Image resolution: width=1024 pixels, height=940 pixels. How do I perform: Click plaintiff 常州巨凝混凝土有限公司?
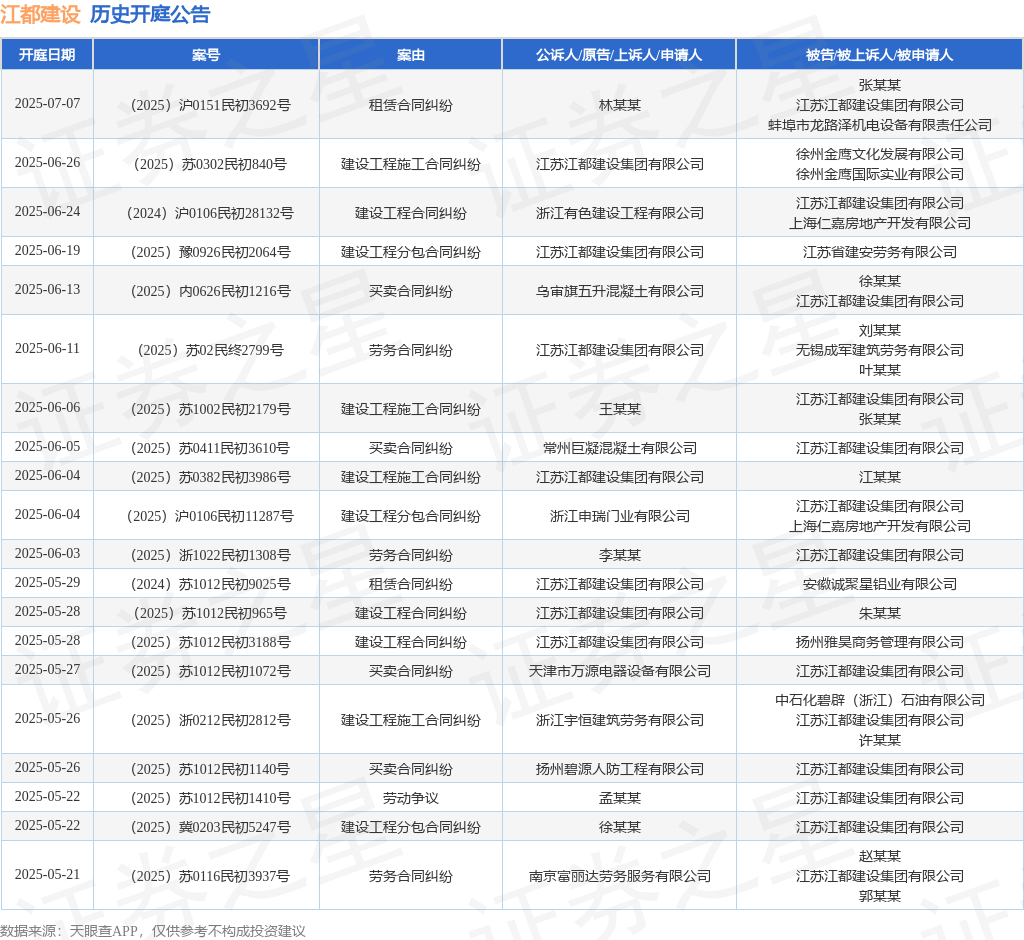(x=620, y=448)
